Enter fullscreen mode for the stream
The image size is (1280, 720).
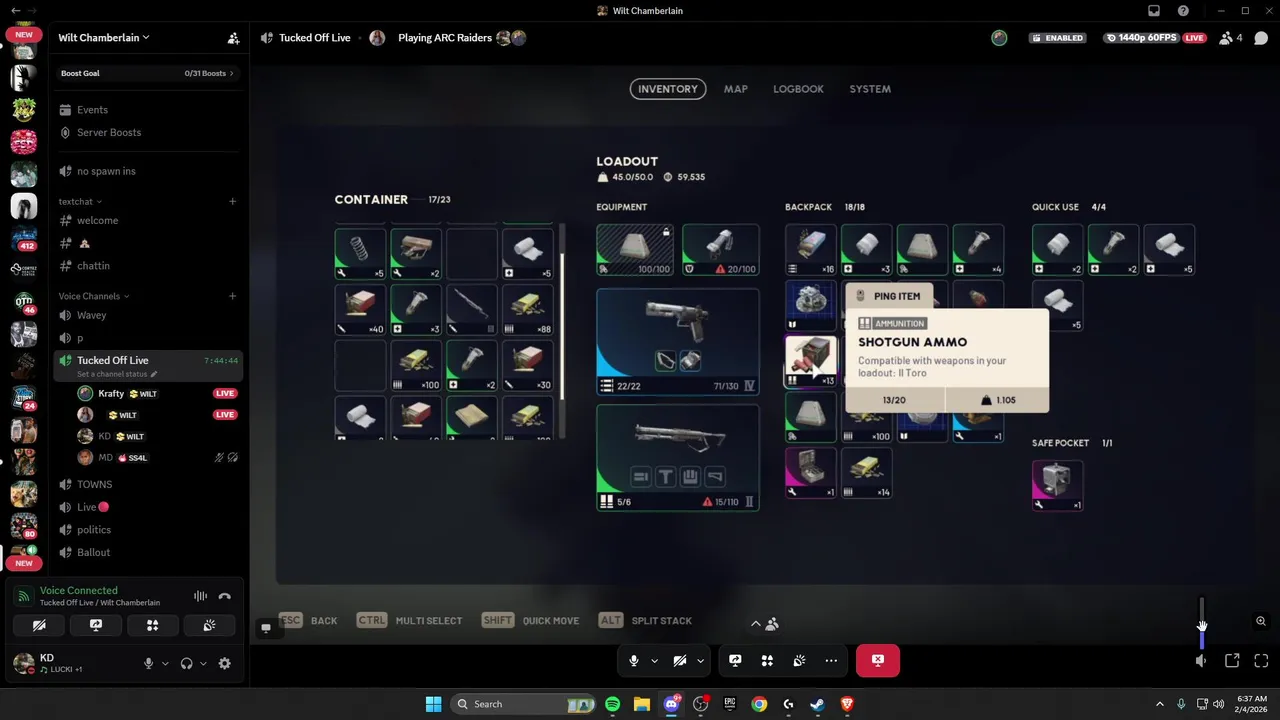click(x=1261, y=660)
